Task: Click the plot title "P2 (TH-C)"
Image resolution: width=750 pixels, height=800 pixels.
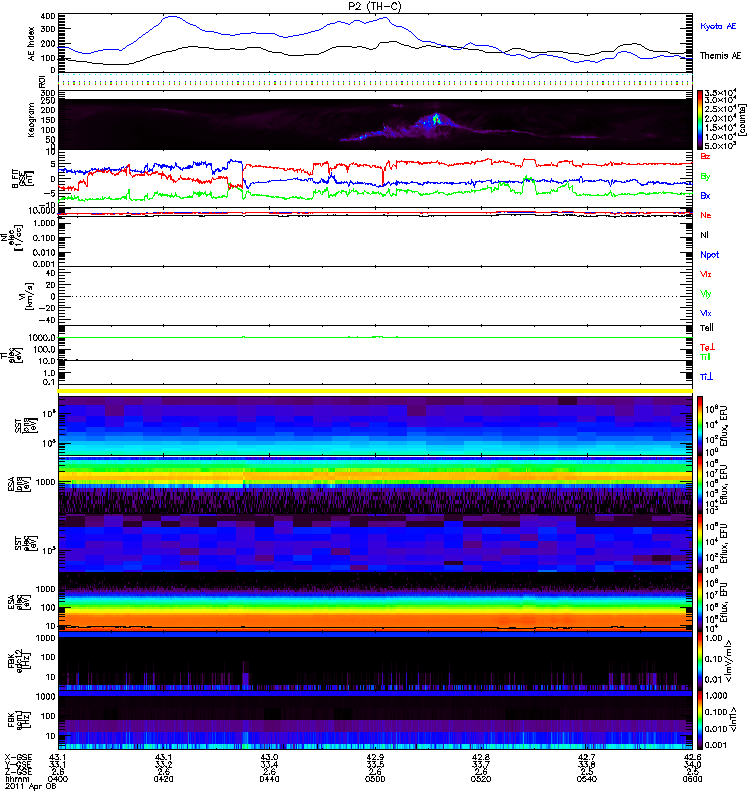Action: [x=374, y=6]
